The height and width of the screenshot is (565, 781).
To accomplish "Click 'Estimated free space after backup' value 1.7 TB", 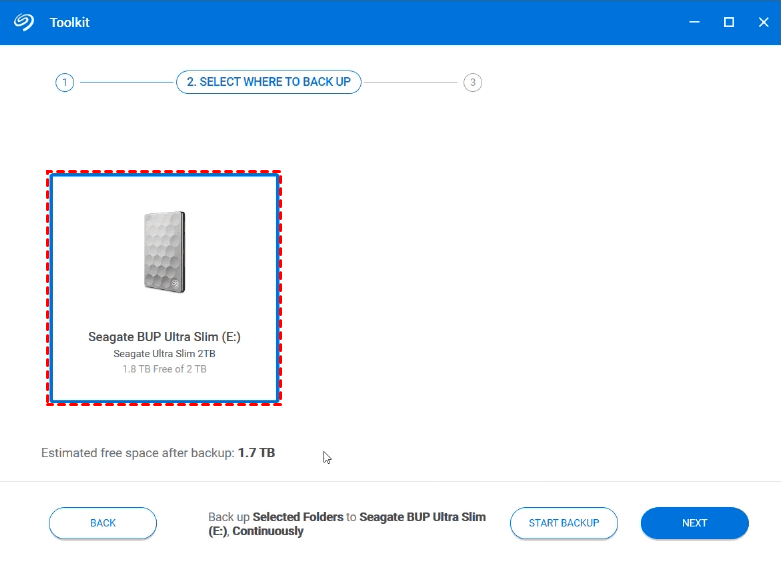I will point(257,453).
